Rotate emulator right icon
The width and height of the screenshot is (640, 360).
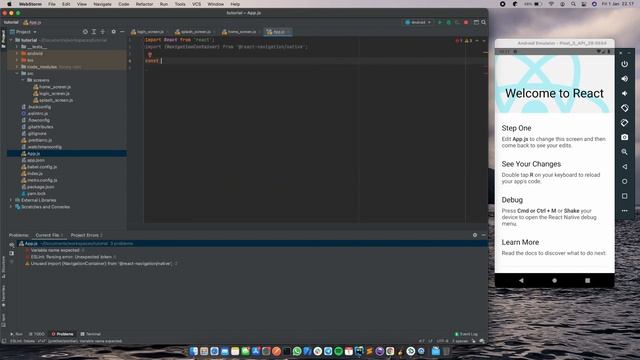[x=624, y=123]
